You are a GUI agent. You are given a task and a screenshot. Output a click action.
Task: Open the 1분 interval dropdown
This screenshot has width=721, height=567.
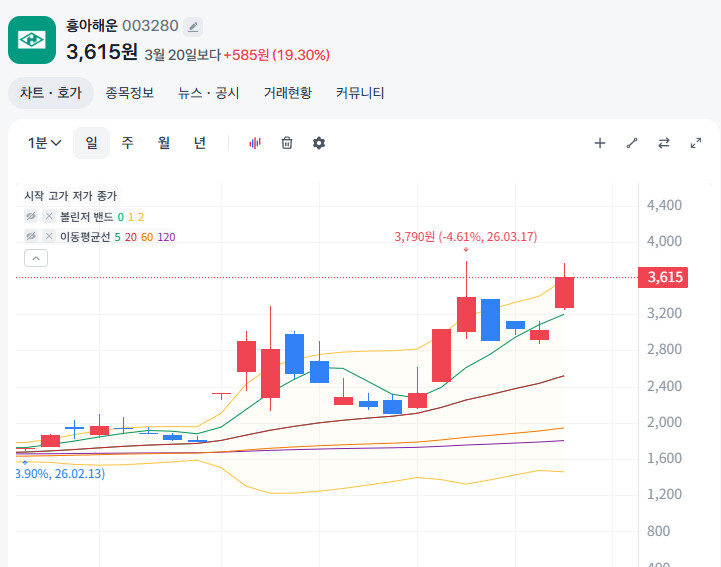[x=45, y=143]
